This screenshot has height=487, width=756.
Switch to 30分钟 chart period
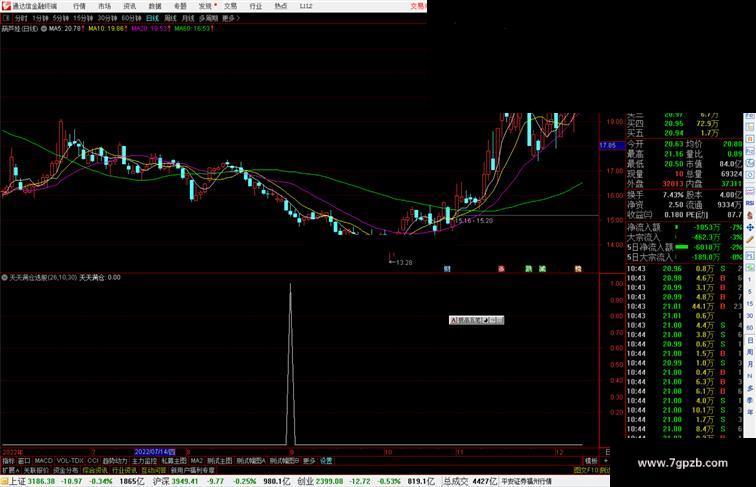[107, 18]
